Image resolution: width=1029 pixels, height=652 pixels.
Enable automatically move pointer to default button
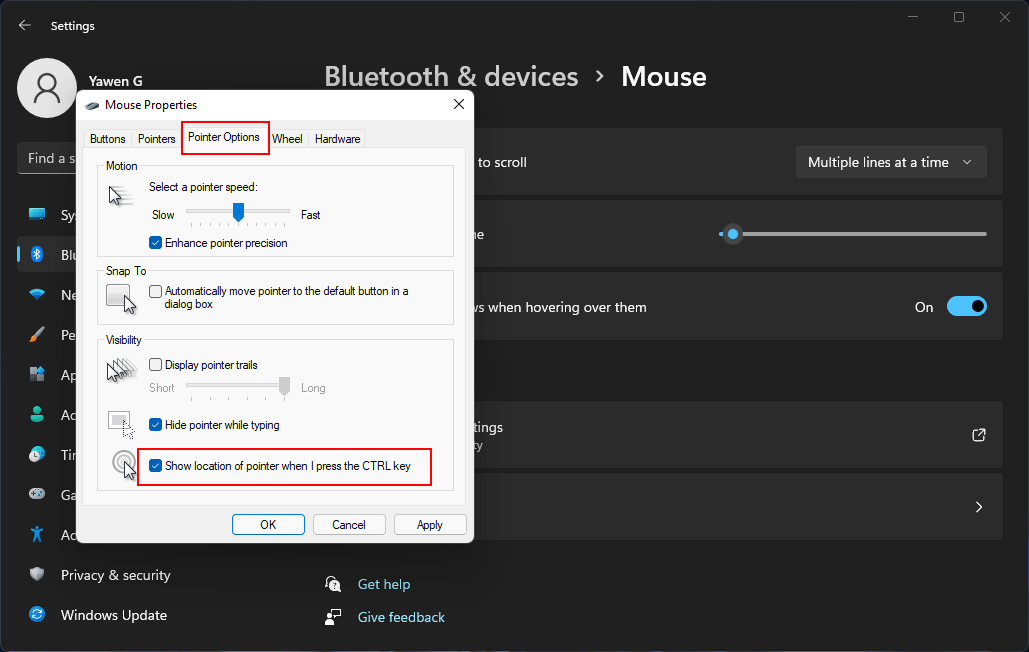pyautogui.click(x=156, y=291)
